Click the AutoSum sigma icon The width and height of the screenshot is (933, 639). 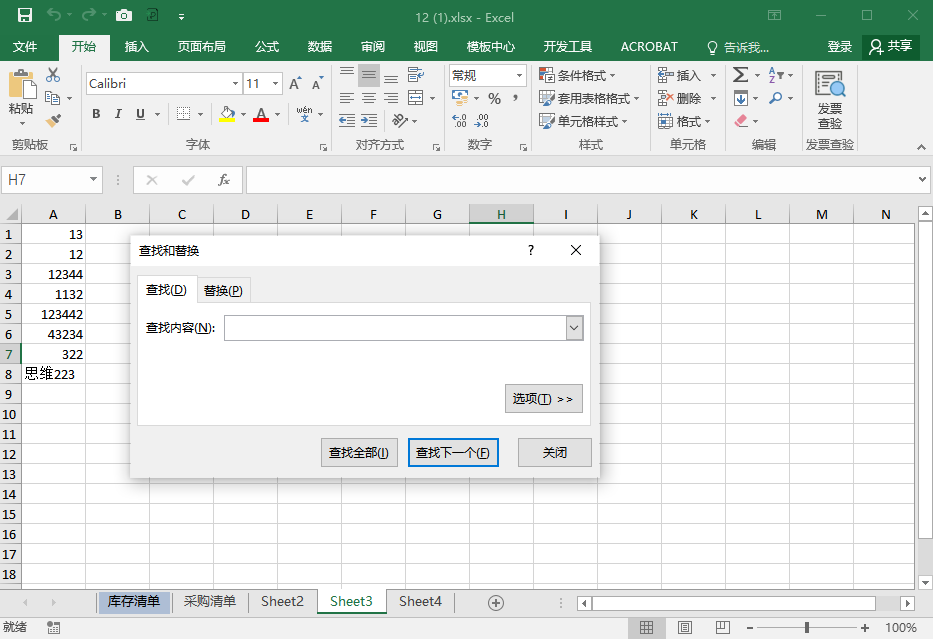point(740,75)
